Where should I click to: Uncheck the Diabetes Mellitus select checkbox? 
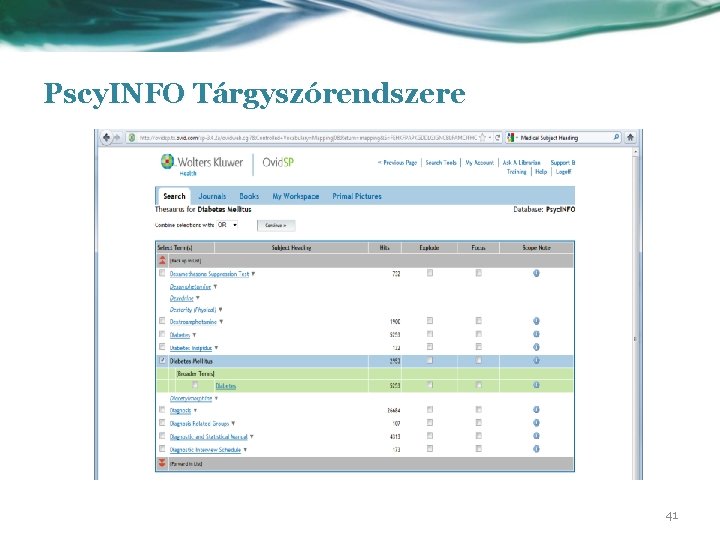[162, 360]
